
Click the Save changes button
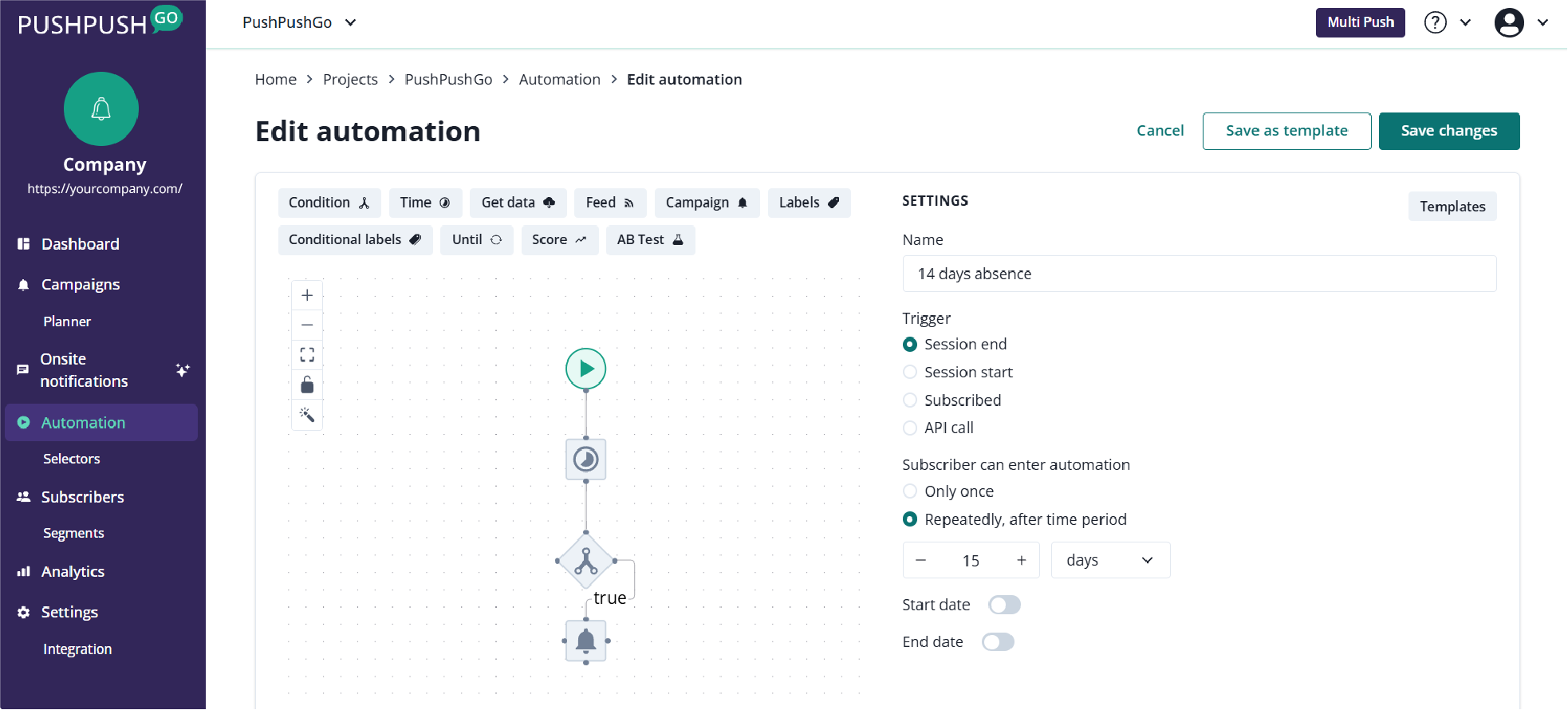pos(1448,131)
